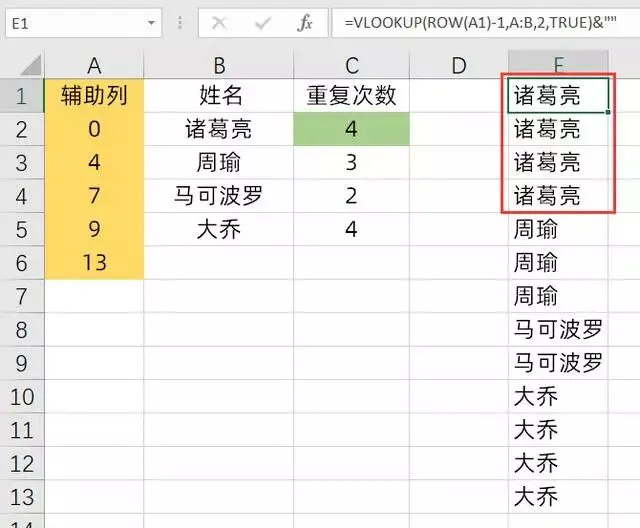Open the Insert Function fx icon

(304, 23)
